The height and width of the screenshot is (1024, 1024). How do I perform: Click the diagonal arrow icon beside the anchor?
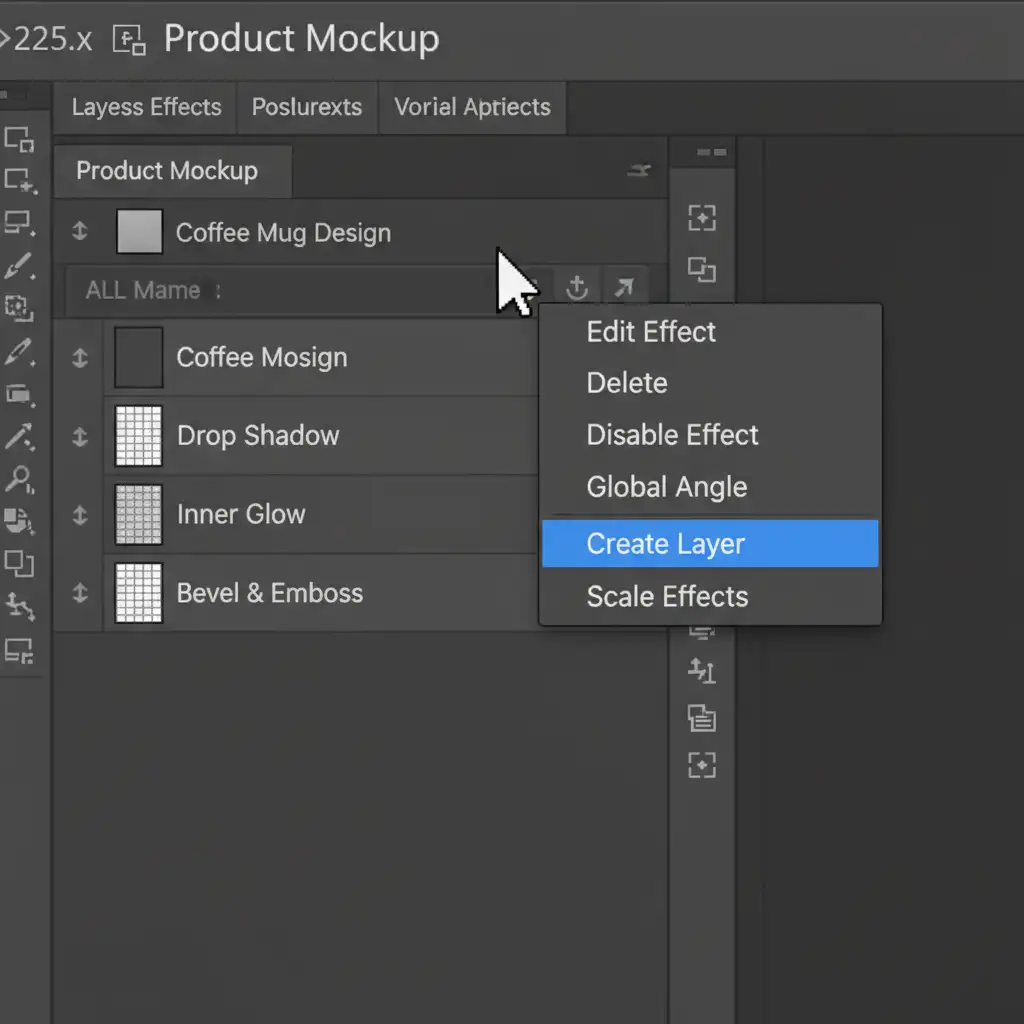tap(624, 288)
